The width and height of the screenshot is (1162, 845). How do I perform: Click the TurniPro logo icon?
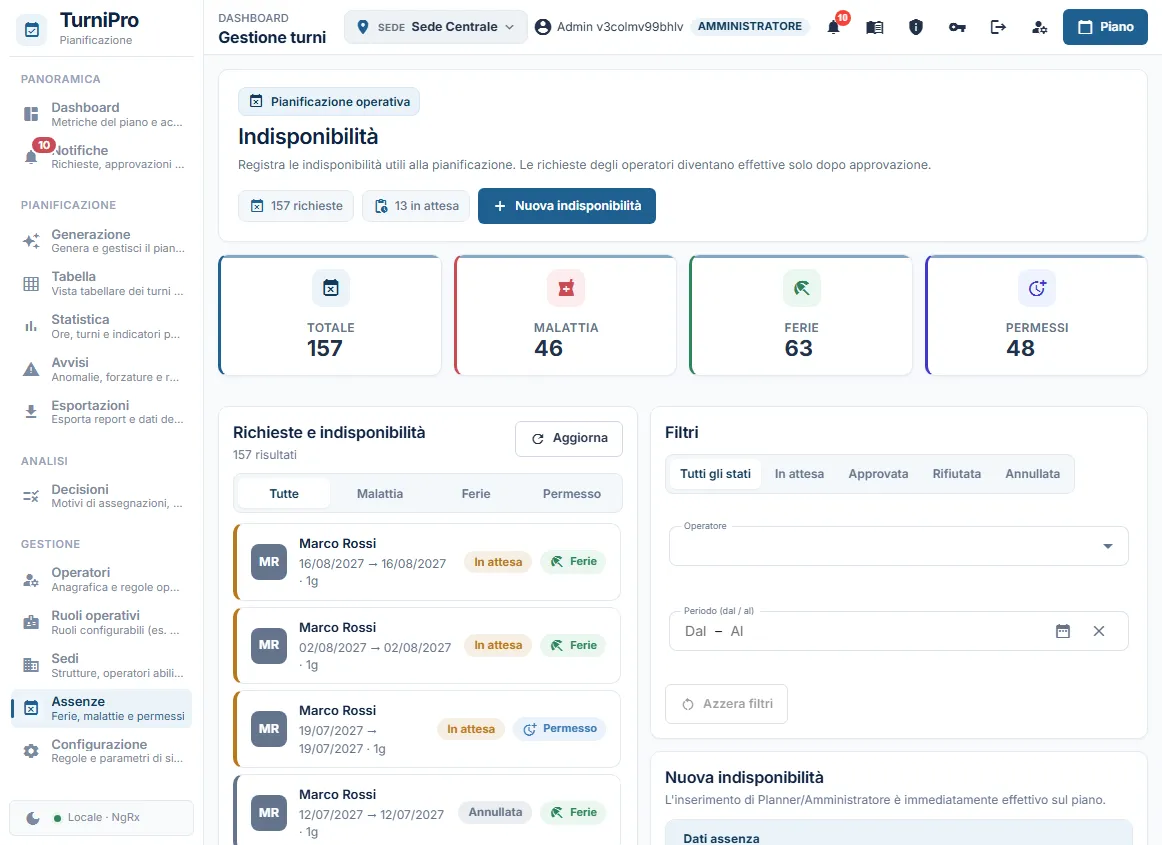pos(32,30)
